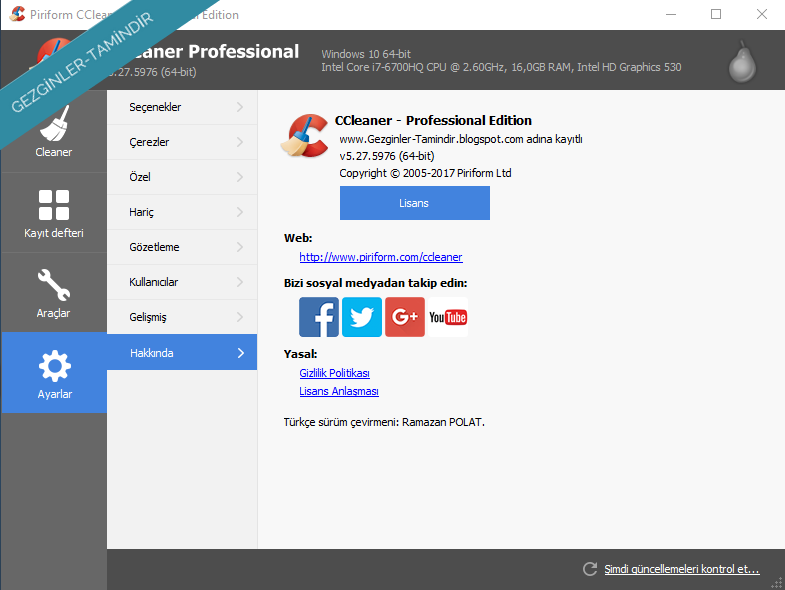This screenshot has height=590, width=785.
Task: Click the chevron next to Gözetleme
Action: click(240, 247)
